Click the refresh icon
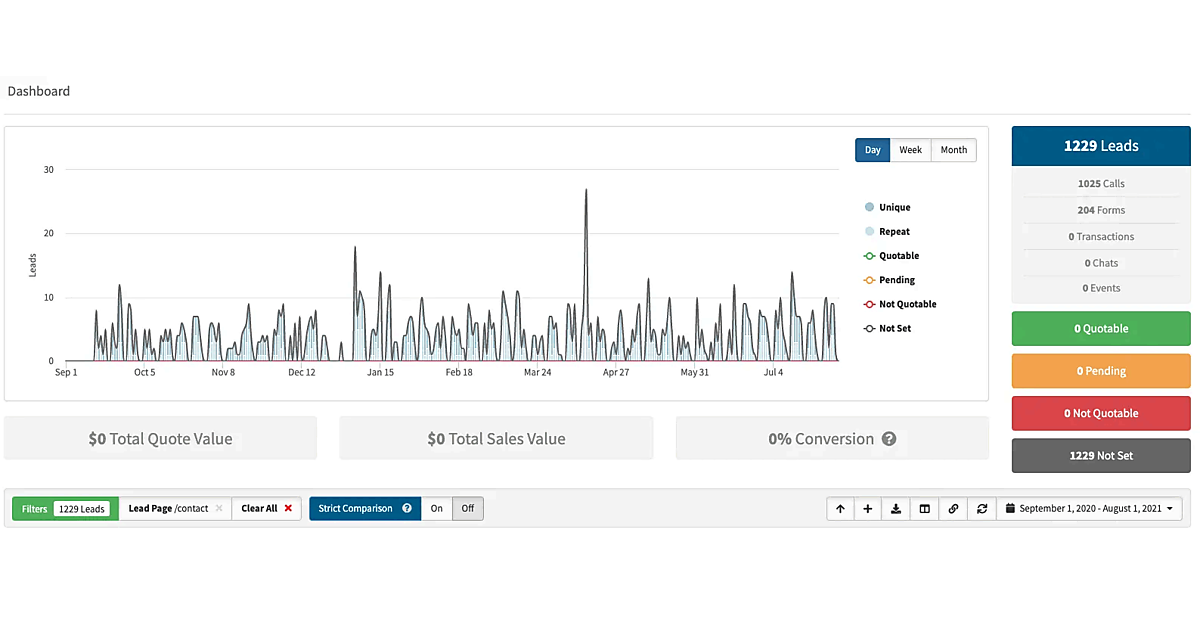Image resolution: width=1200 pixels, height=630 pixels. coord(982,509)
